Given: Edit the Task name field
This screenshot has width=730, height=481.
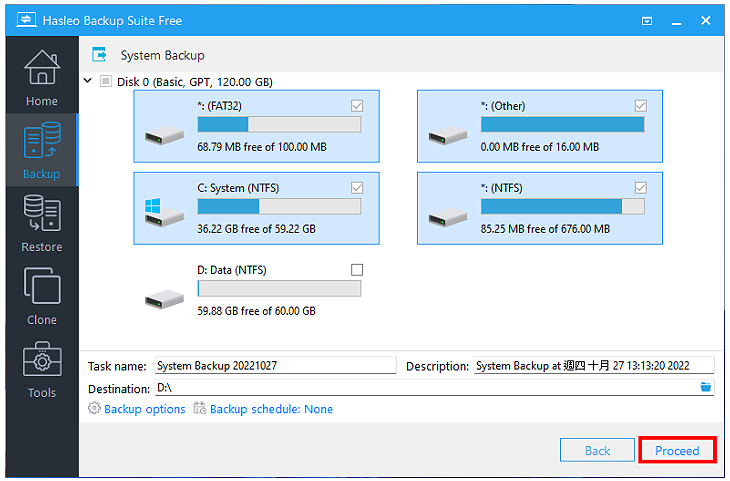Looking at the screenshot, I should (275, 366).
